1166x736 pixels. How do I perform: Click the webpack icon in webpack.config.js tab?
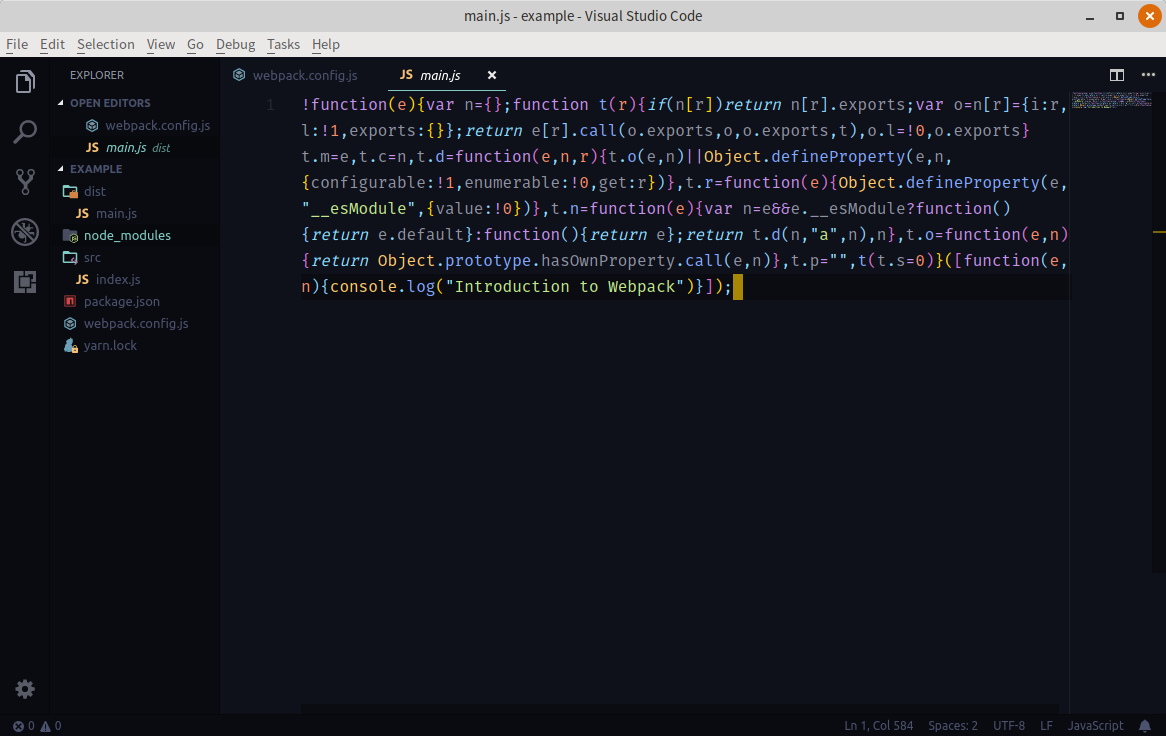pyautogui.click(x=239, y=75)
